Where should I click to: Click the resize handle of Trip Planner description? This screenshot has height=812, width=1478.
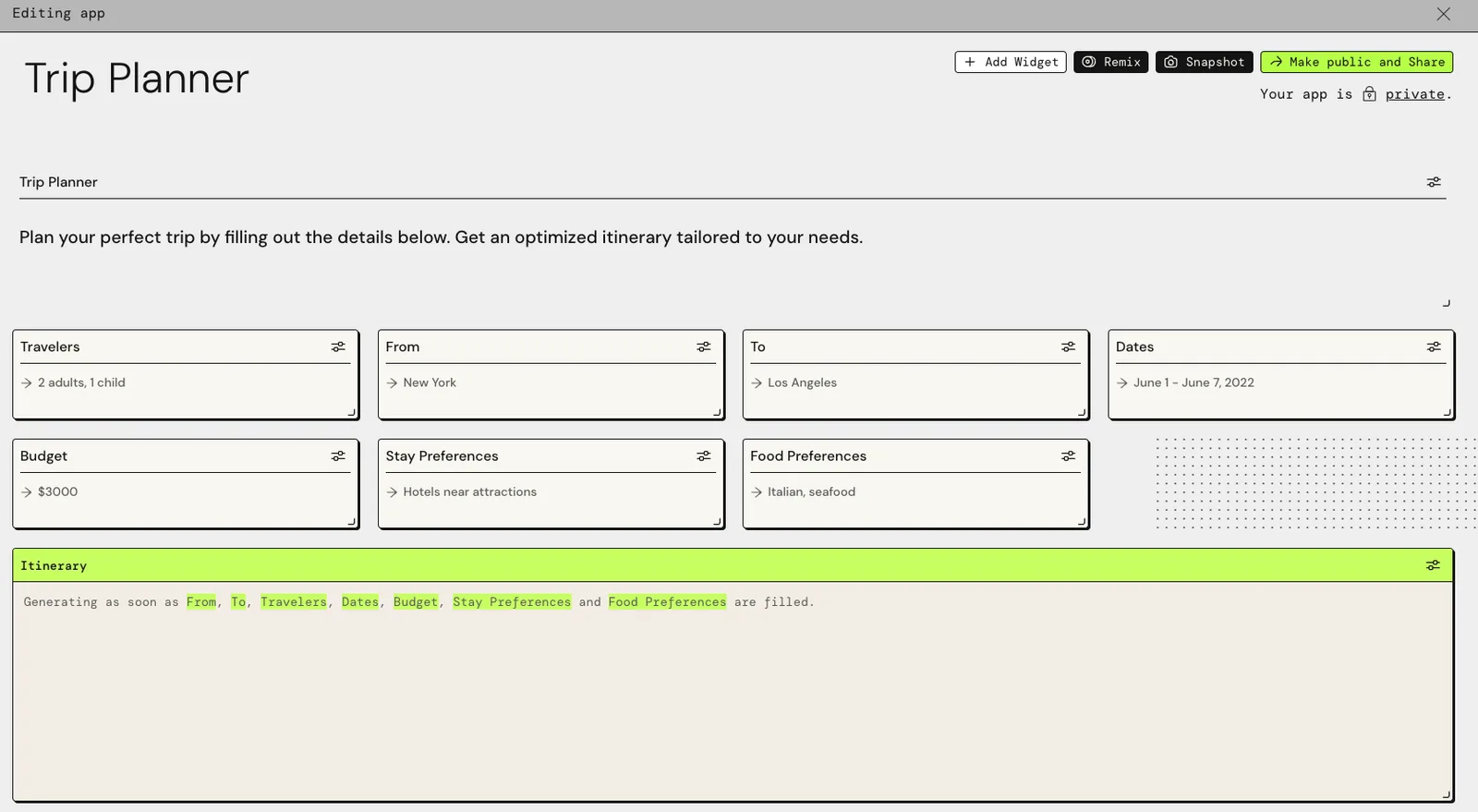pos(1447,303)
